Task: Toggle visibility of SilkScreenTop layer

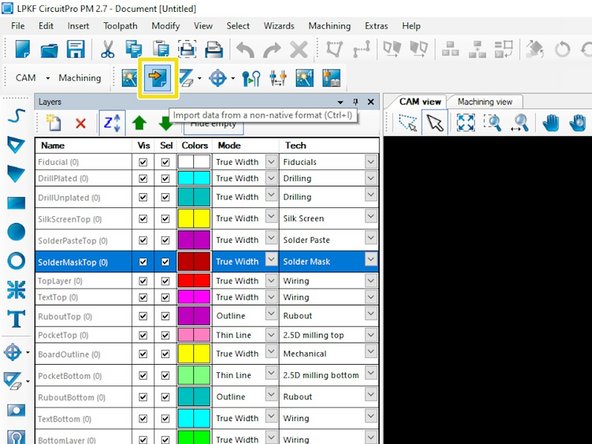Action: tap(143, 219)
